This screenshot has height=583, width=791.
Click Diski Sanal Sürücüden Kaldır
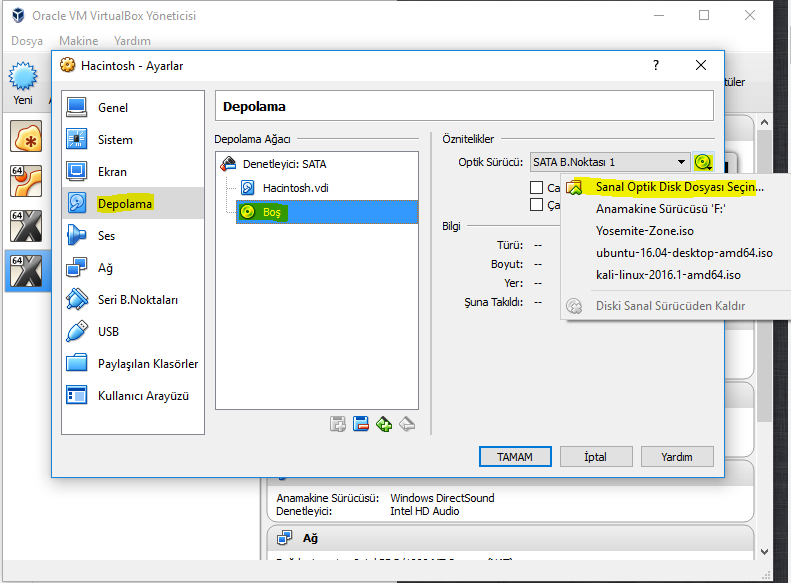pyautogui.click(x=670, y=306)
